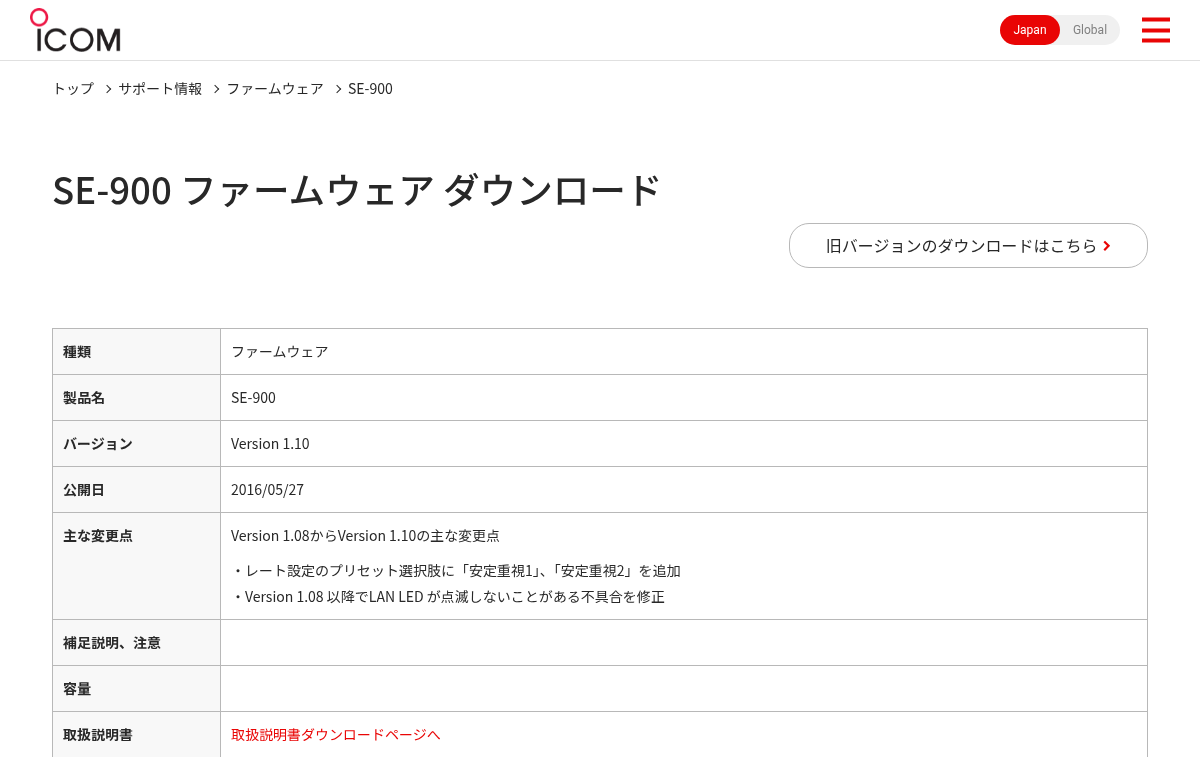Open the ICOM logo home link

tap(75, 30)
